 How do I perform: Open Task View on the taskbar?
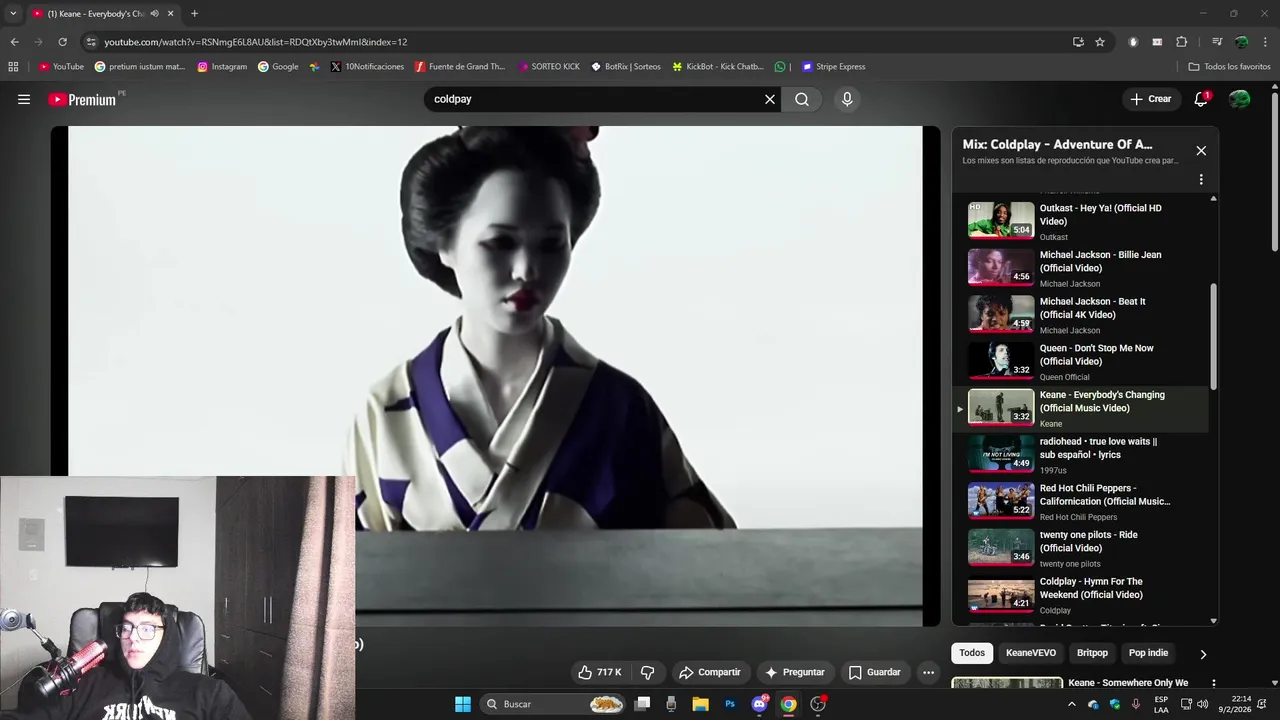[x=642, y=704]
